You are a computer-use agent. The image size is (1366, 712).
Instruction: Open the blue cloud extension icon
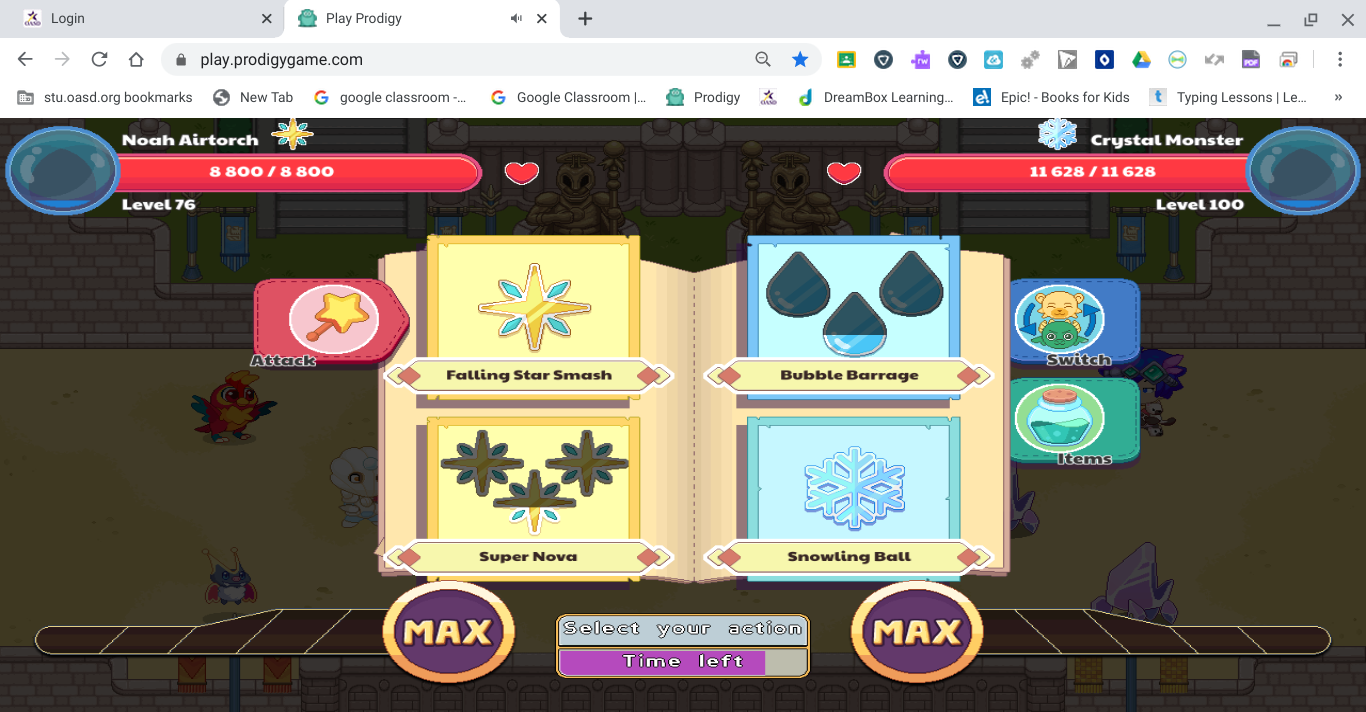[993, 59]
